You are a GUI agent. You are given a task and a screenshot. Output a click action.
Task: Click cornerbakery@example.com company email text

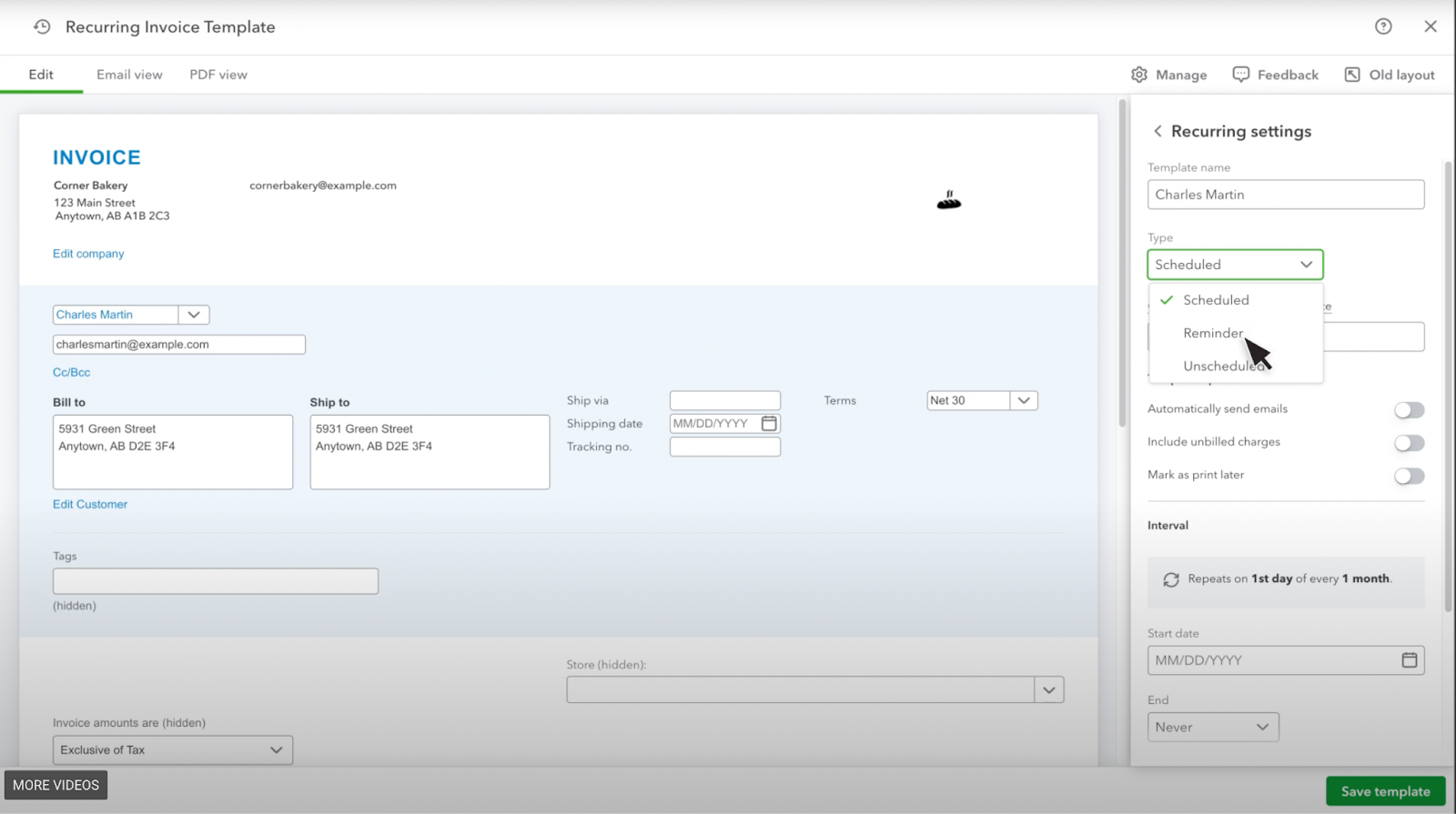pyautogui.click(x=323, y=186)
